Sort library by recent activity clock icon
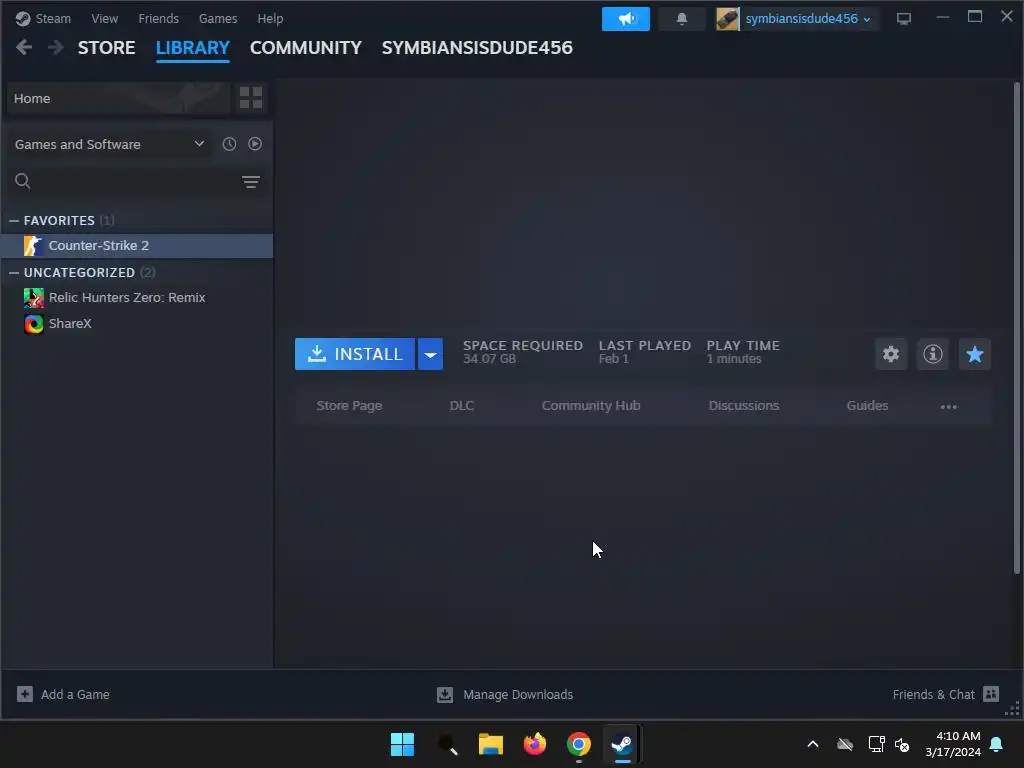Viewport: 1024px width, 768px height. coord(229,144)
